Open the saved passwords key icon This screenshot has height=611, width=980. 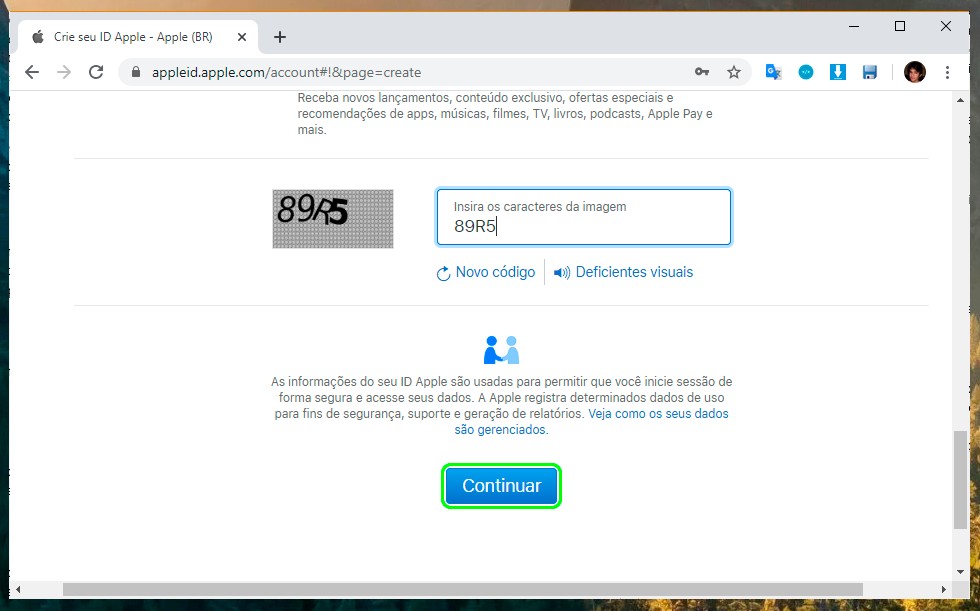pyautogui.click(x=702, y=72)
